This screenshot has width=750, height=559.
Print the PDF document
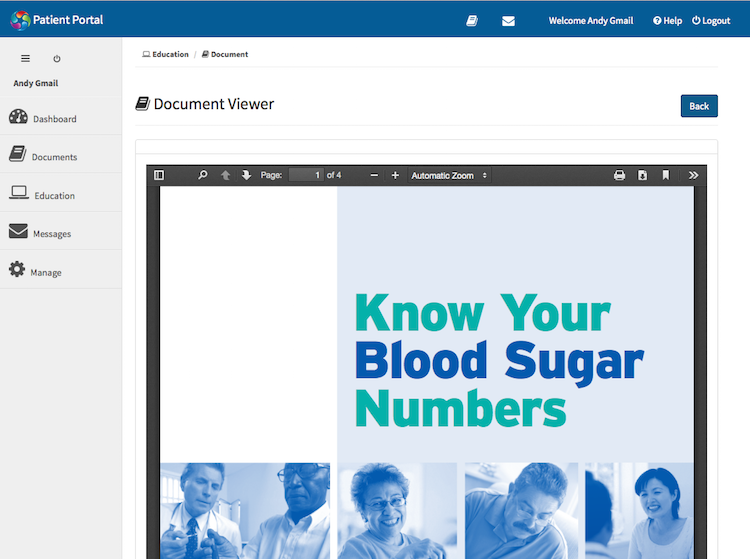pyautogui.click(x=619, y=175)
